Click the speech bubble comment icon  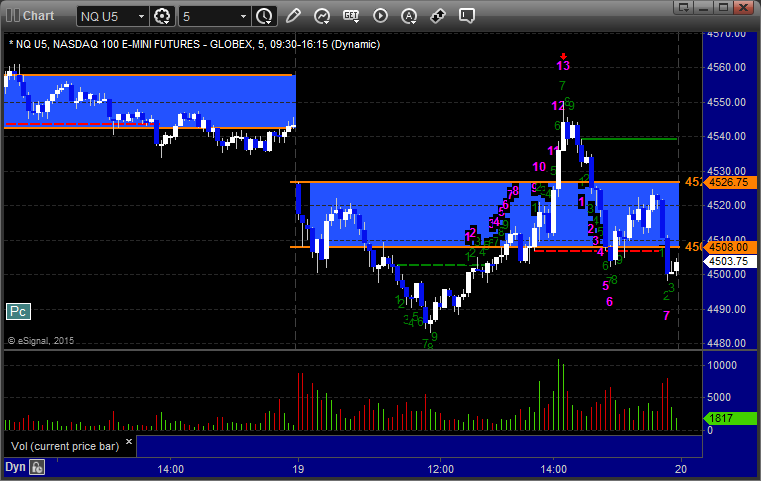(467, 16)
